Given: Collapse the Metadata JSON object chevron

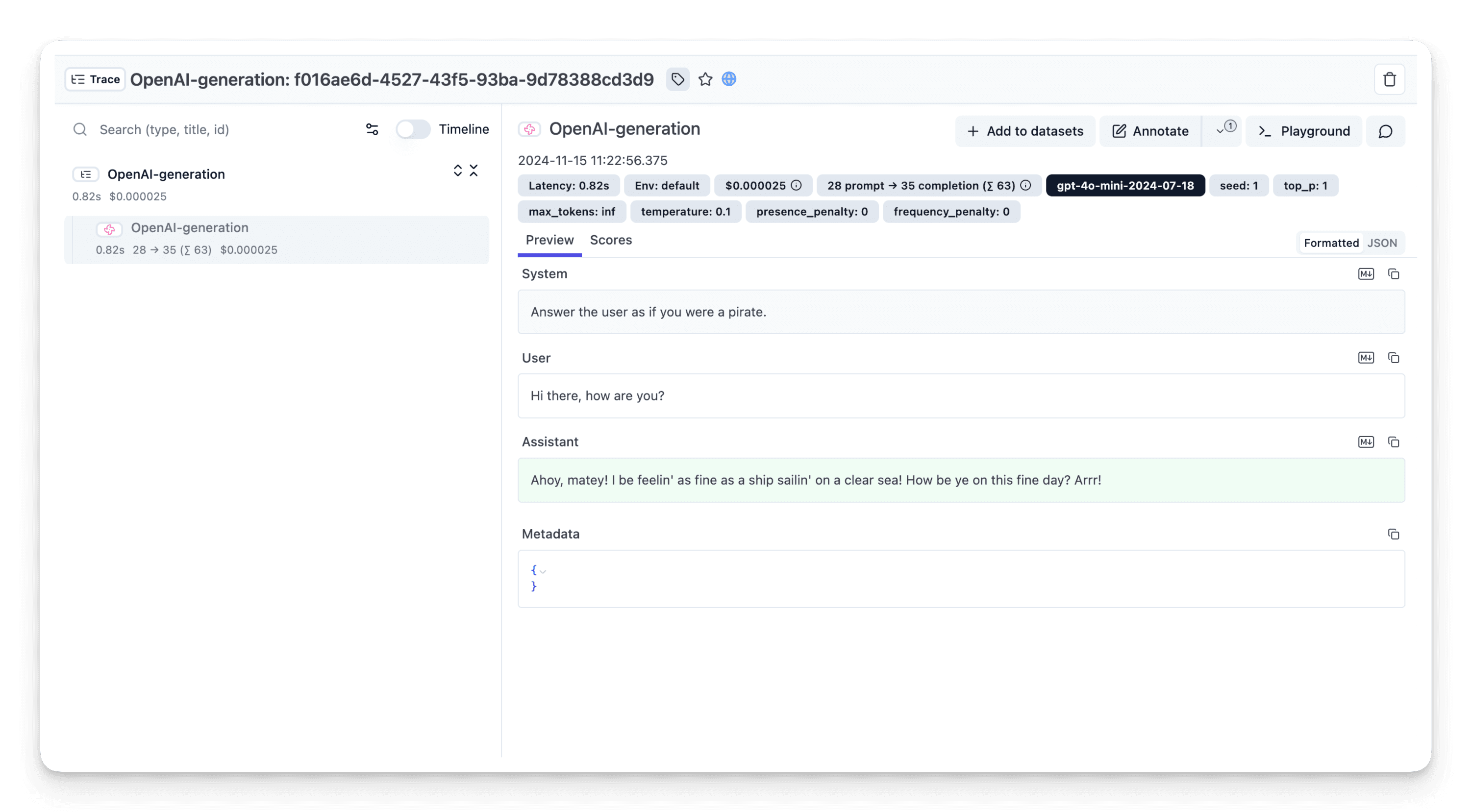Looking at the screenshot, I should coord(543,571).
